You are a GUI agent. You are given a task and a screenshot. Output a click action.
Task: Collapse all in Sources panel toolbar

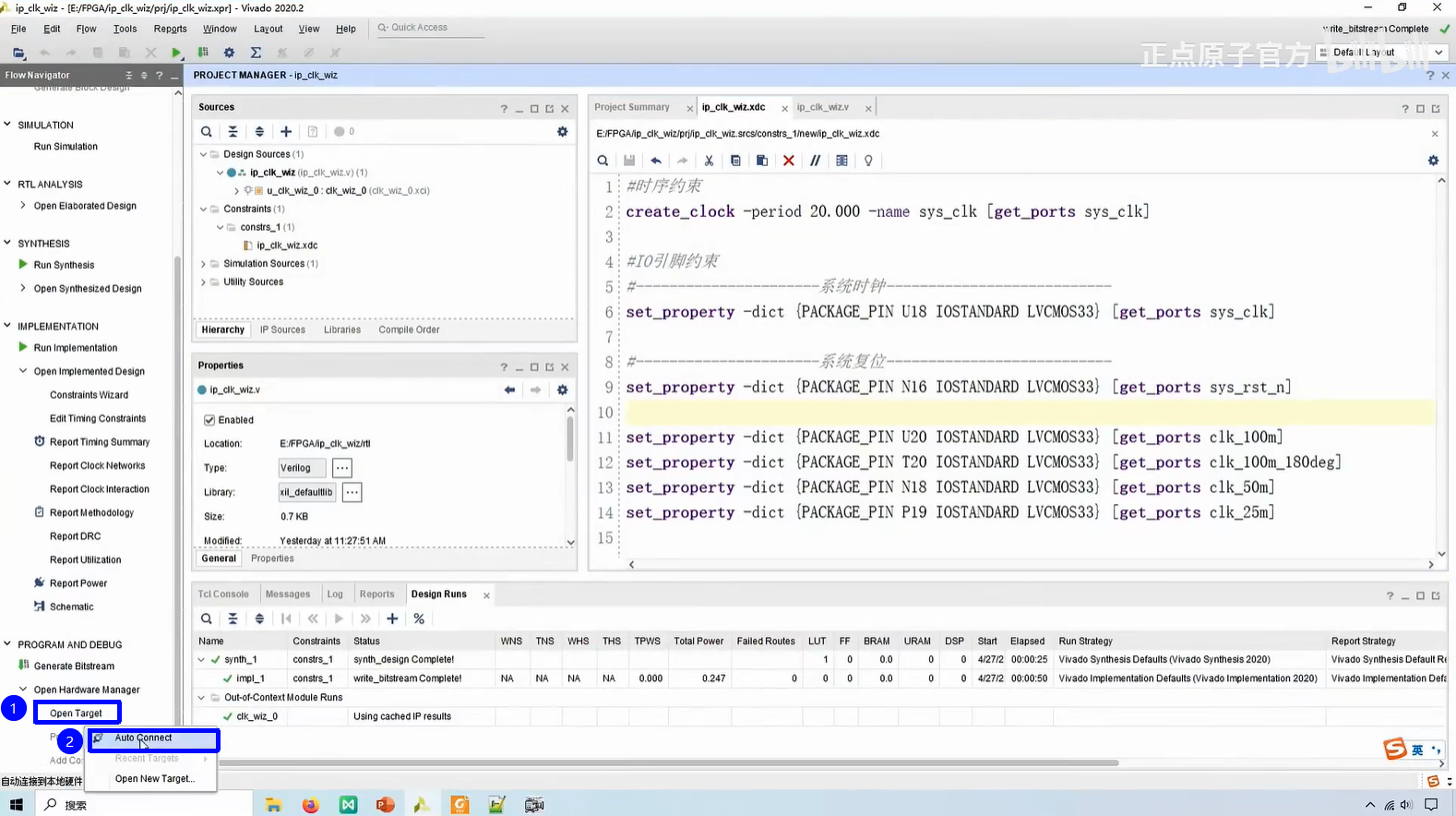[233, 132]
